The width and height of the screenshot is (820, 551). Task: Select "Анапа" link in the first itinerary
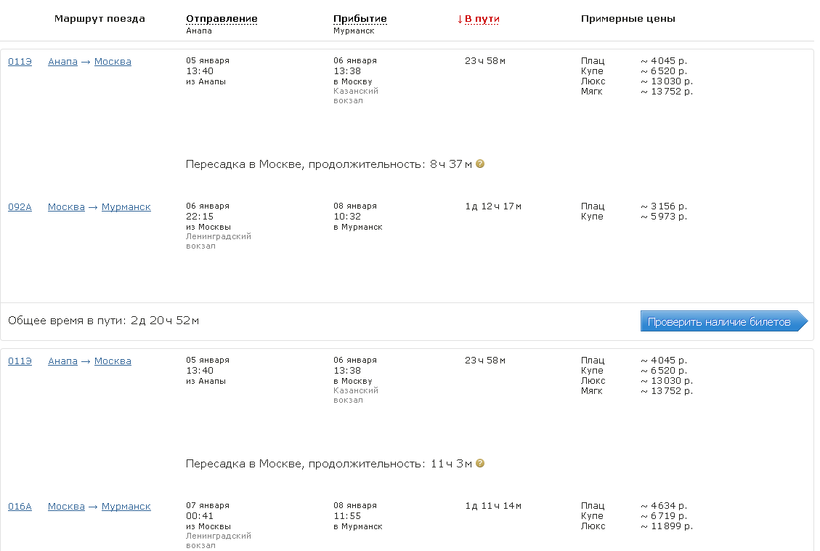pyautogui.click(x=62, y=62)
